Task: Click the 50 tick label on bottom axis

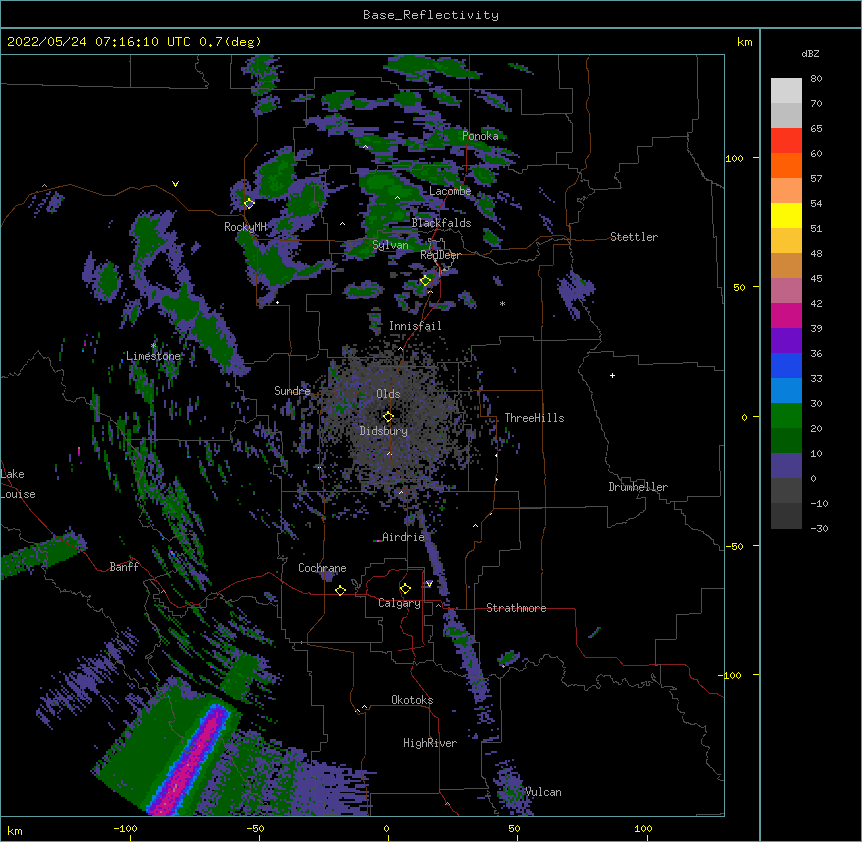Action: (514, 828)
